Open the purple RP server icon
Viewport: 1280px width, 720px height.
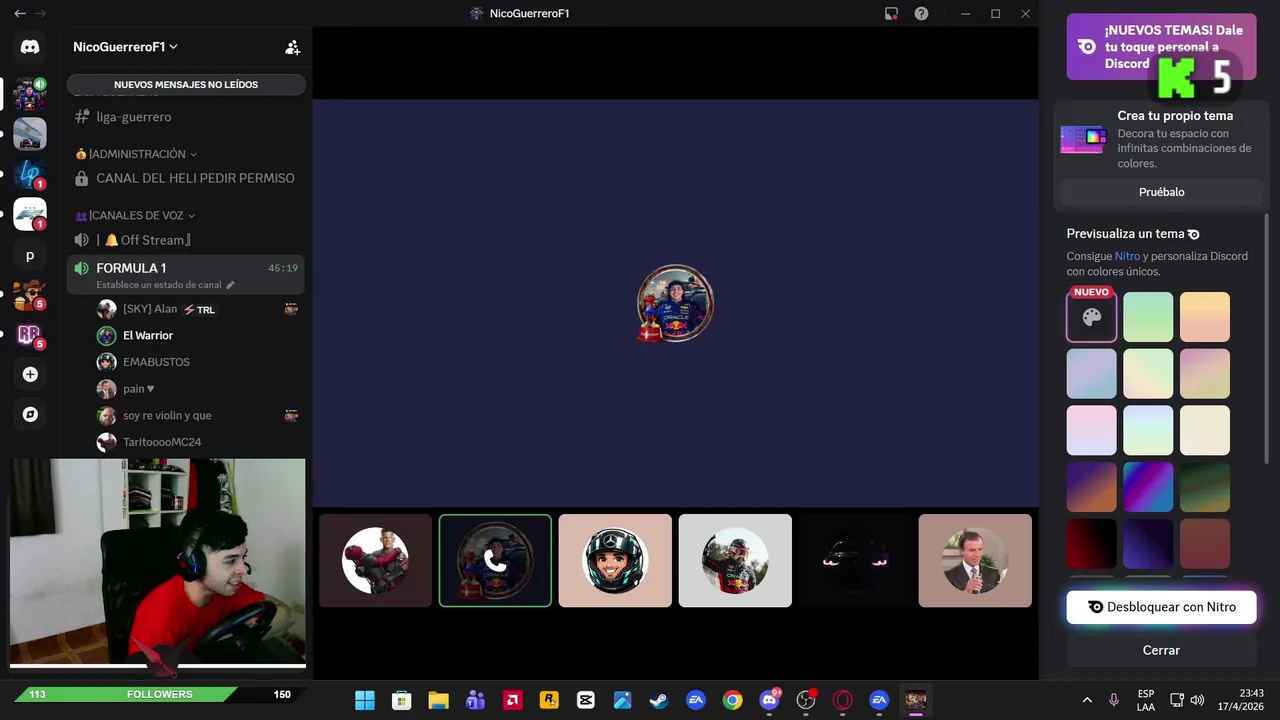tap(30, 334)
